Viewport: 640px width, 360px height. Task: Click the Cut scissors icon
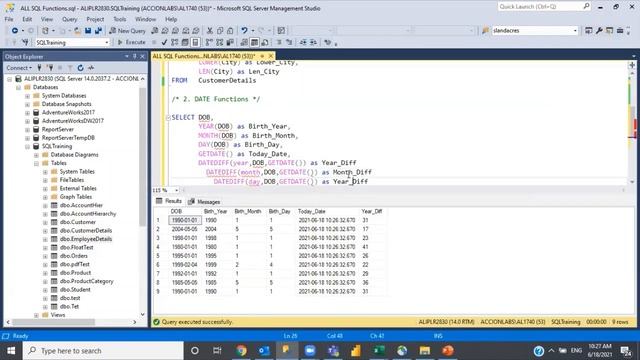(210, 31)
